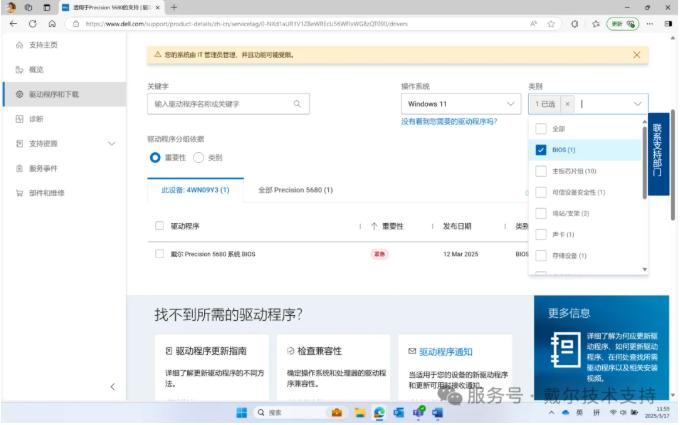Check the '坞站/支架 (2)' checkbox

coord(541,213)
